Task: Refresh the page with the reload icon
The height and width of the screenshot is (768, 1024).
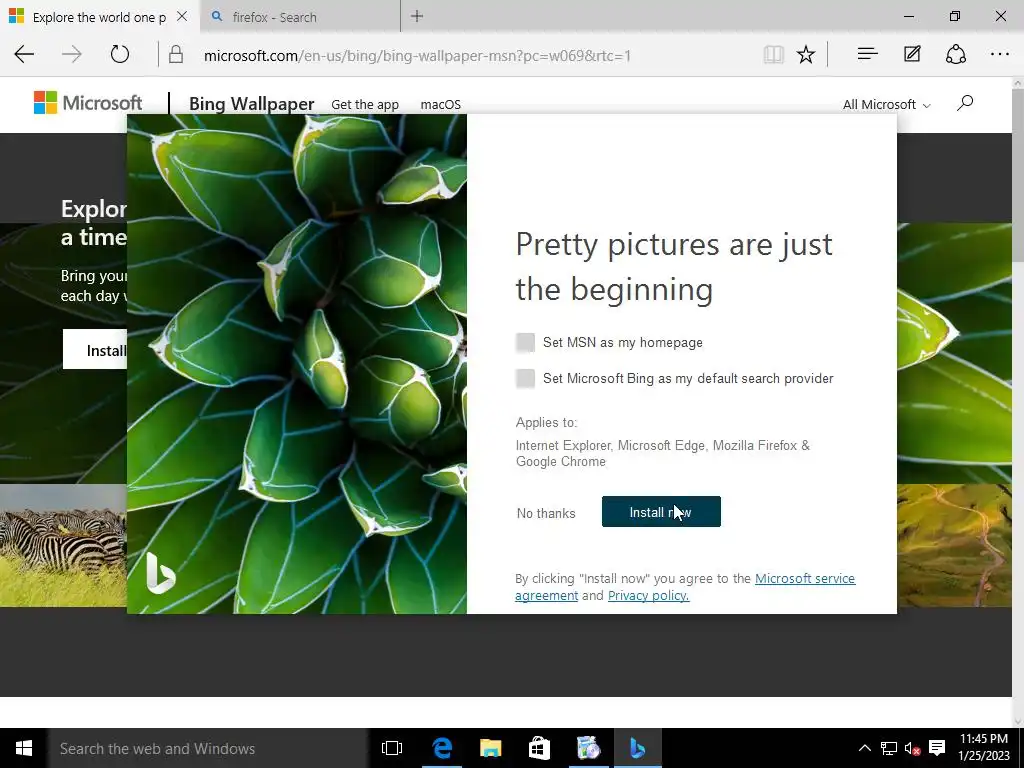Action: (x=120, y=54)
